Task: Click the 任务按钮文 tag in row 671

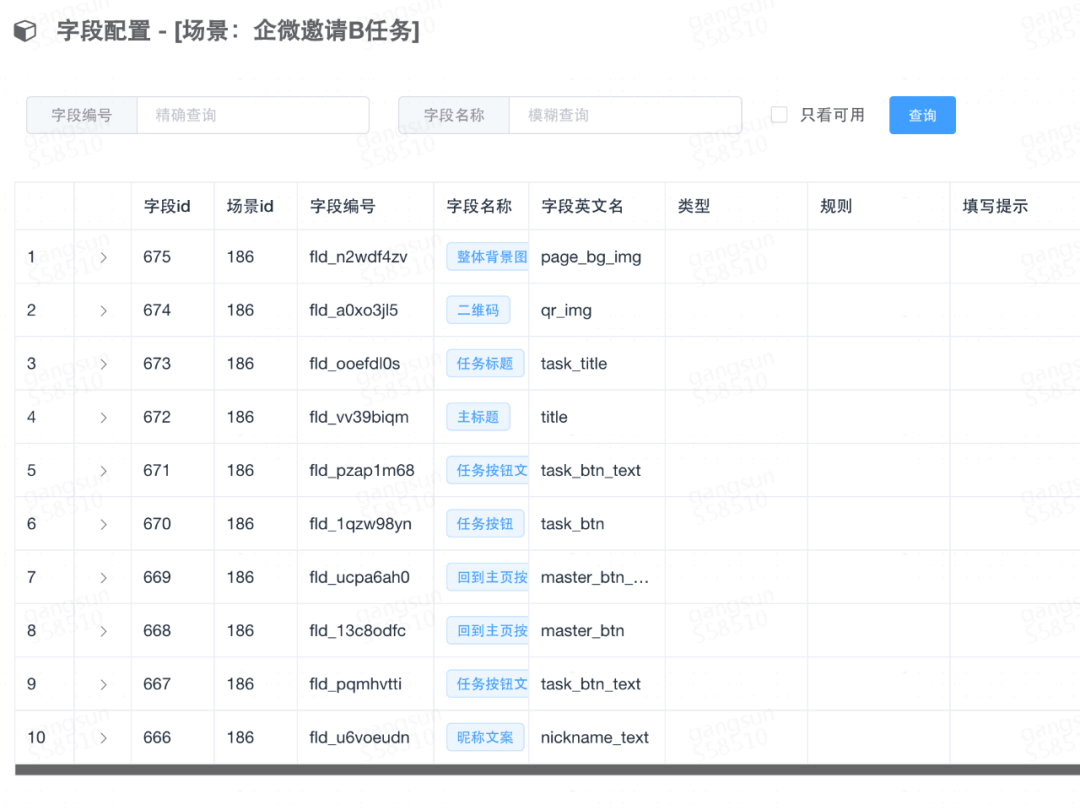Action: 488,470
